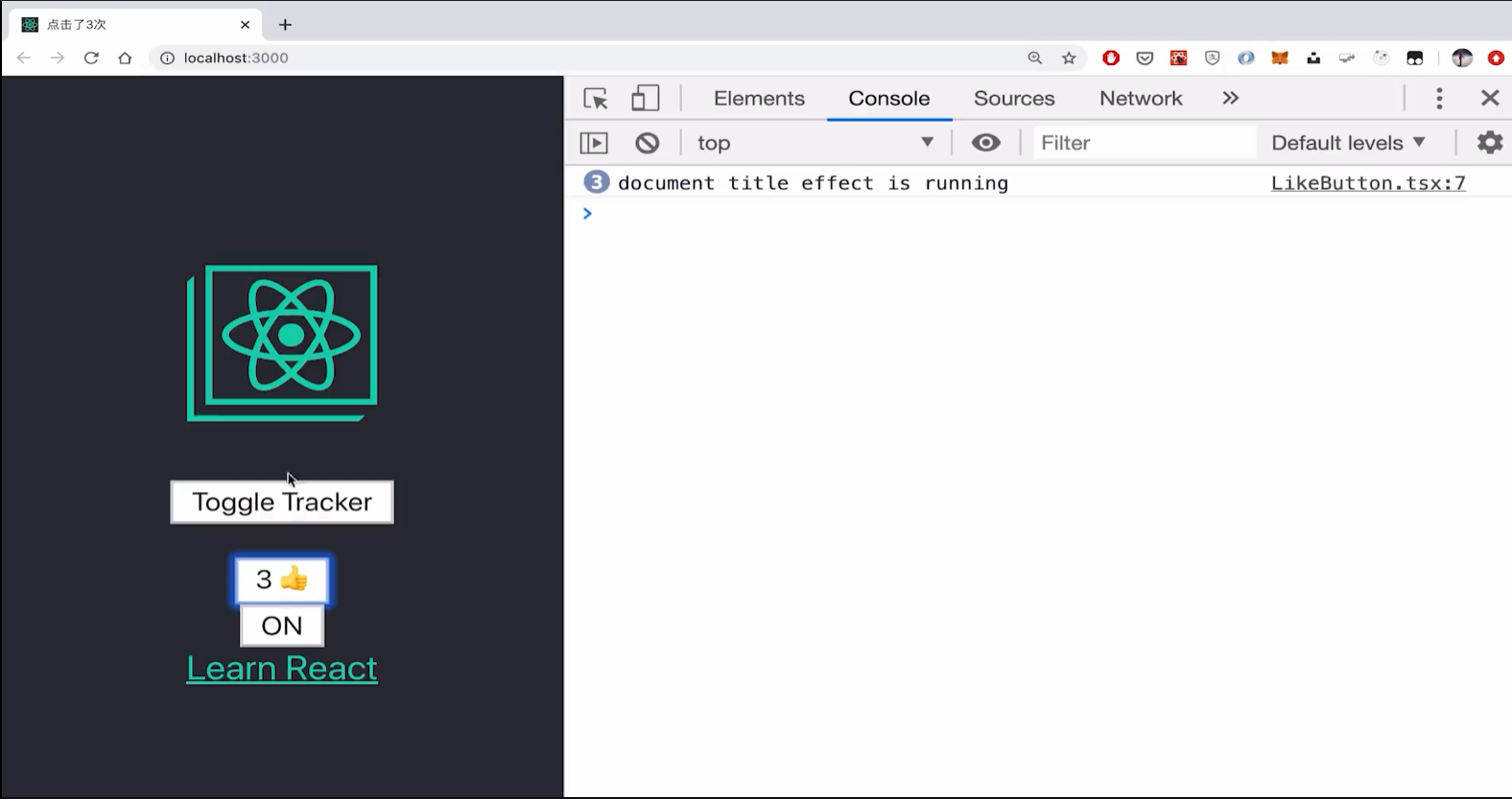
Task: Open the Default levels dropdown
Action: tap(1348, 143)
